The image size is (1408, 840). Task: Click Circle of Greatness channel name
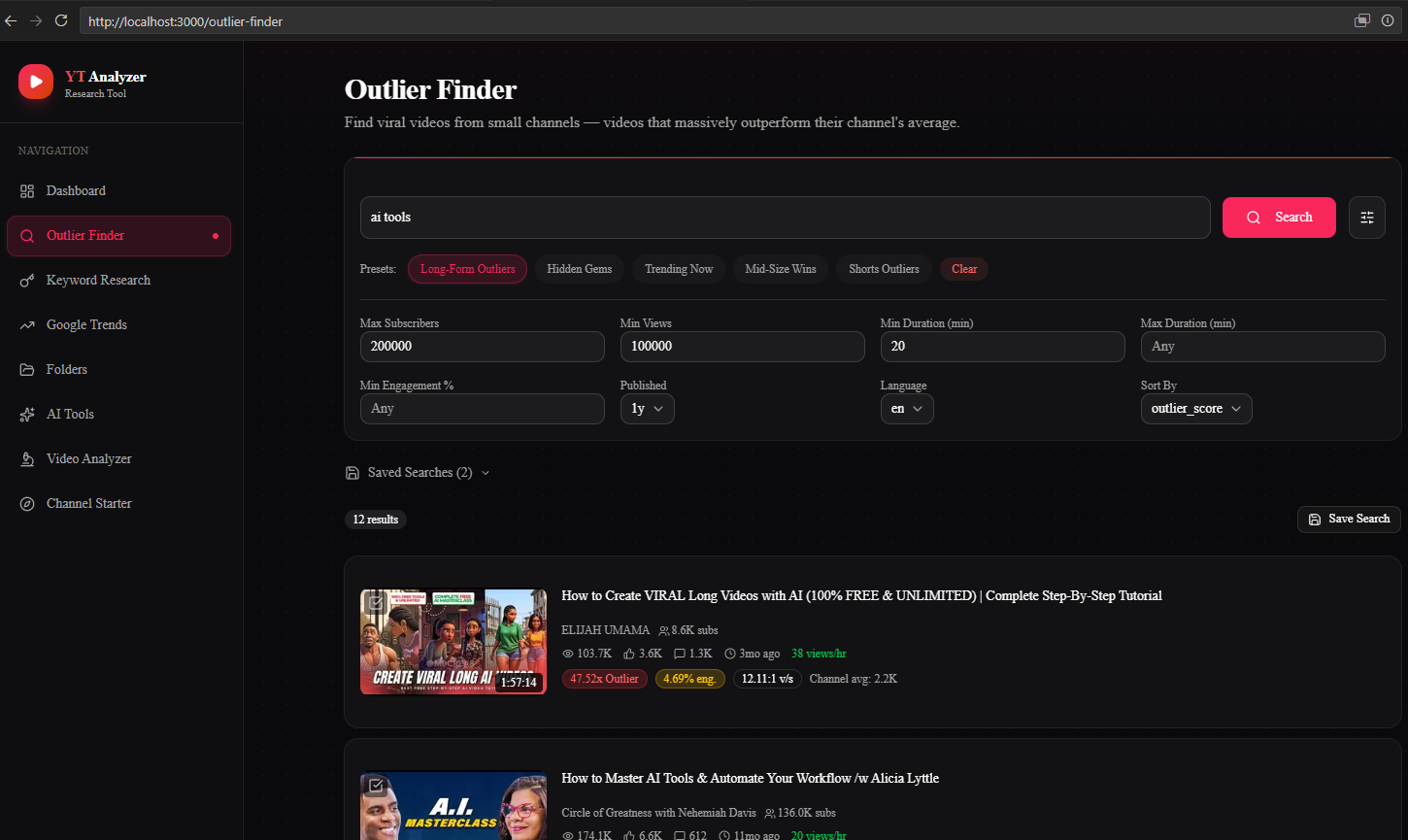[658, 813]
